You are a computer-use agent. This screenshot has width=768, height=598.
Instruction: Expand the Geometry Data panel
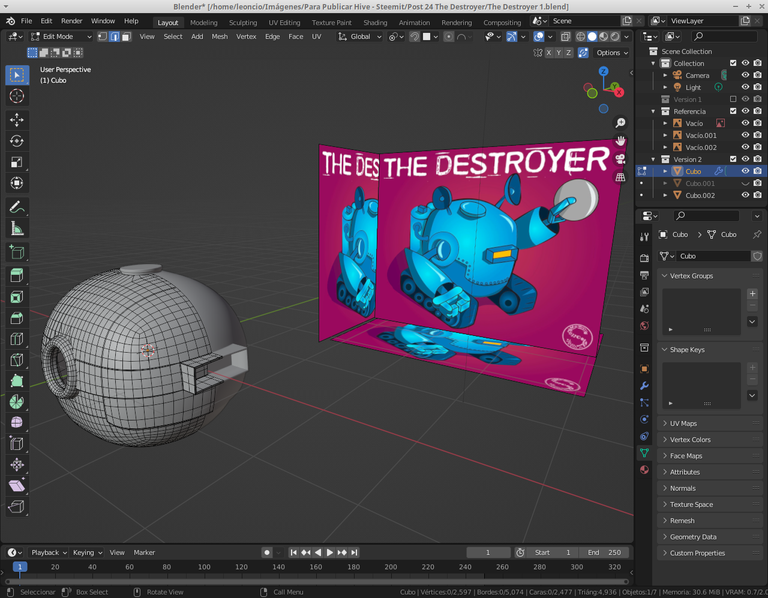693,537
